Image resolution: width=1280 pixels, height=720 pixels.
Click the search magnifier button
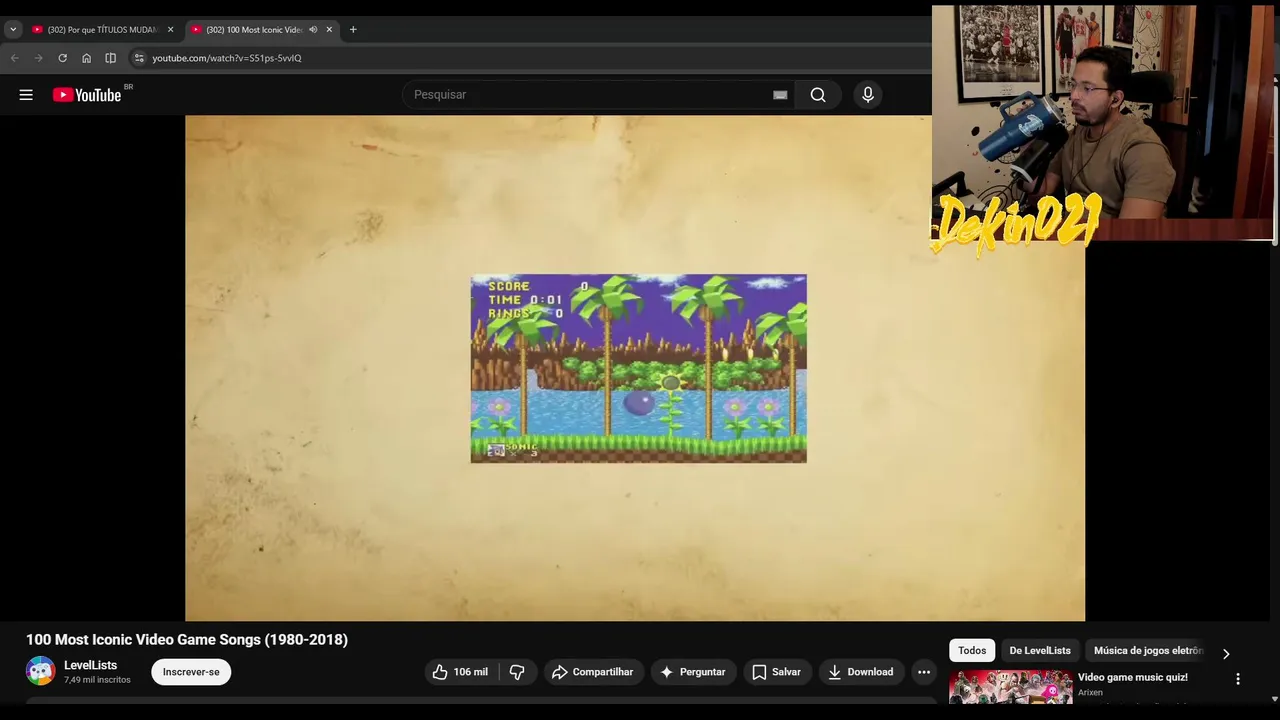click(818, 95)
